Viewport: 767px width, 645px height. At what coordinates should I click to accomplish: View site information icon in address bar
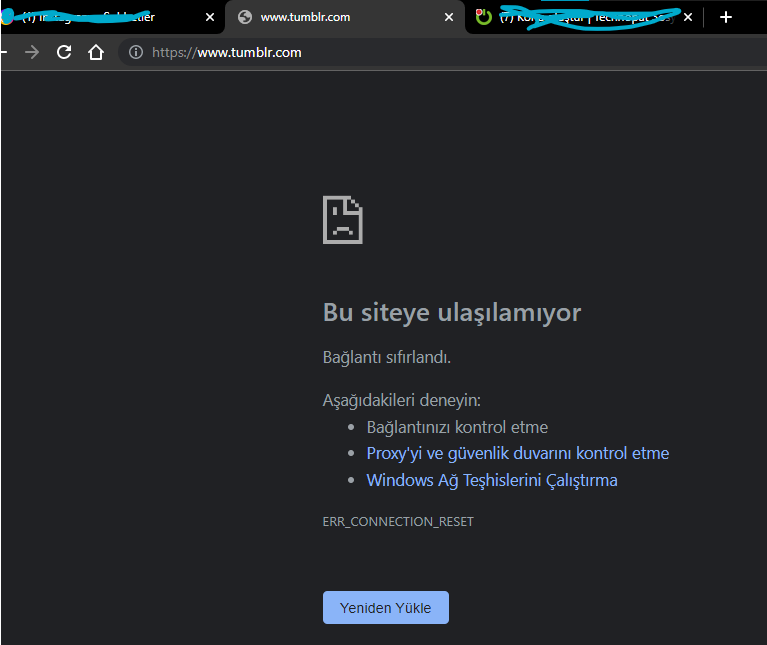pos(135,52)
